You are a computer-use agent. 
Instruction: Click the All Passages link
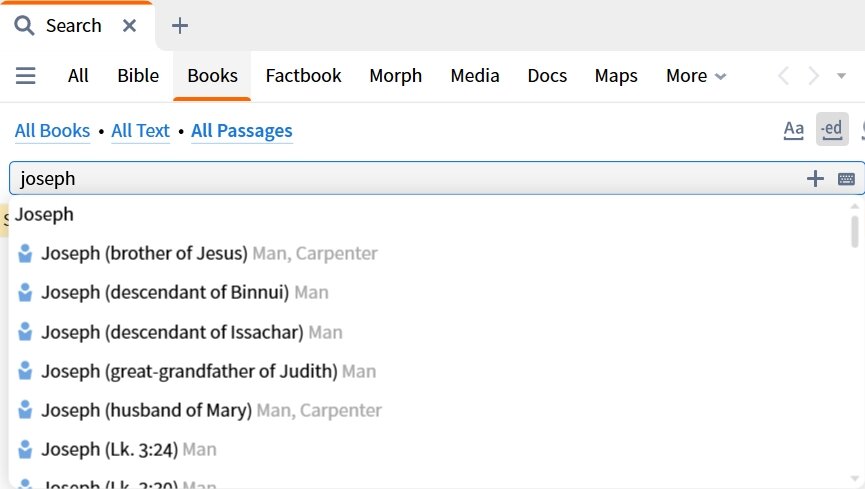click(242, 131)
